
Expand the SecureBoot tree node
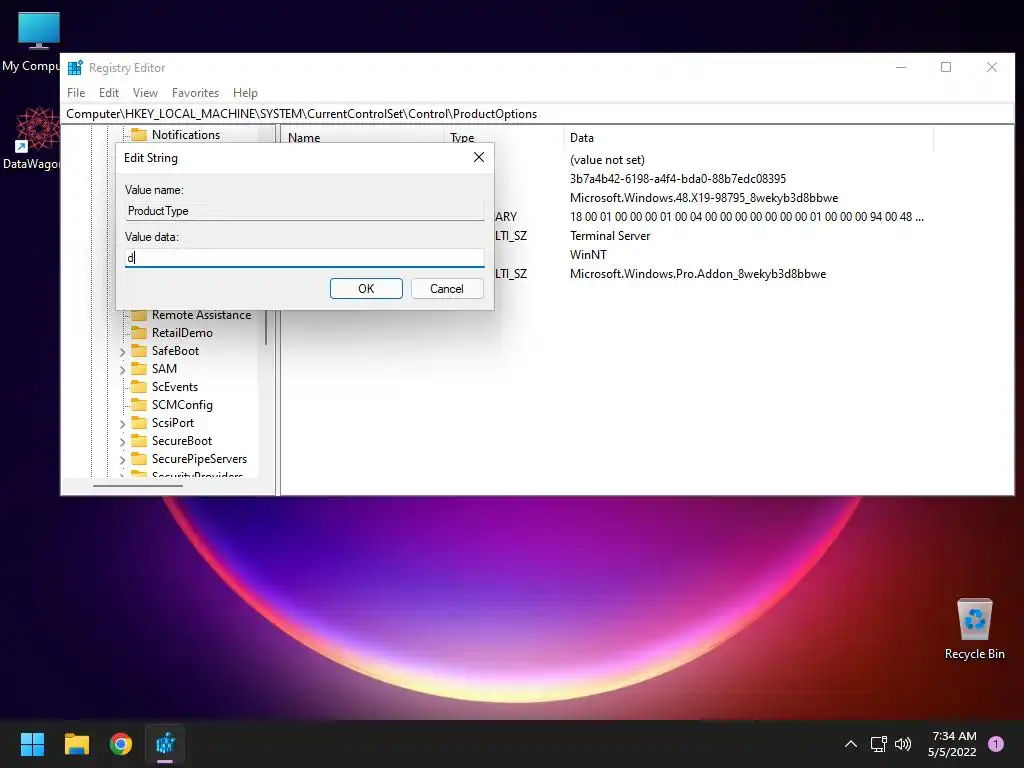(122, 442)
